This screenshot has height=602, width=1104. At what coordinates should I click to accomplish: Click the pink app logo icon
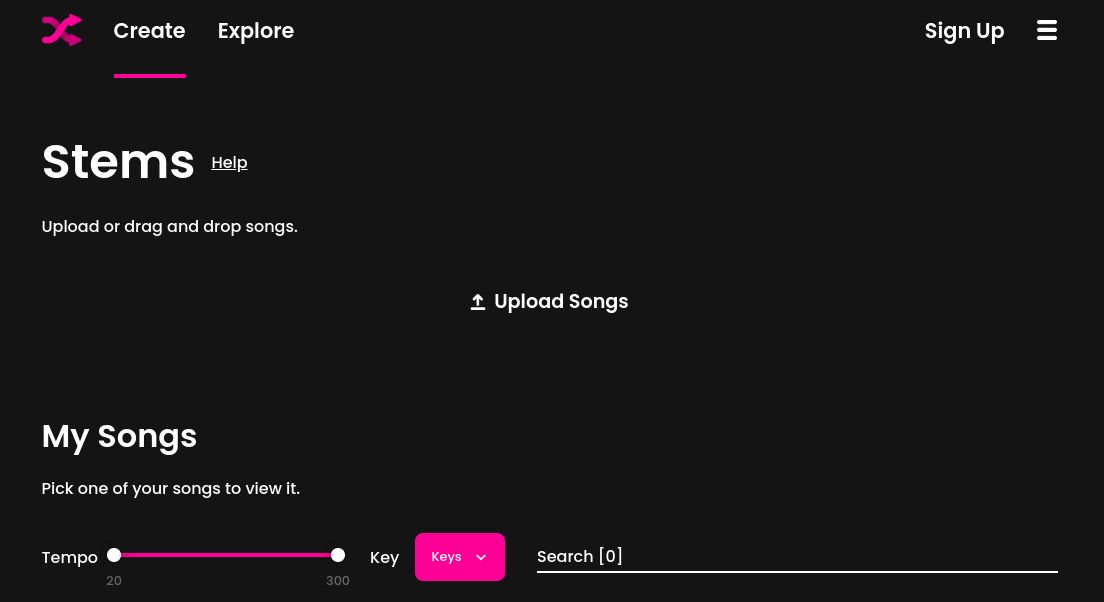point(61,30)
